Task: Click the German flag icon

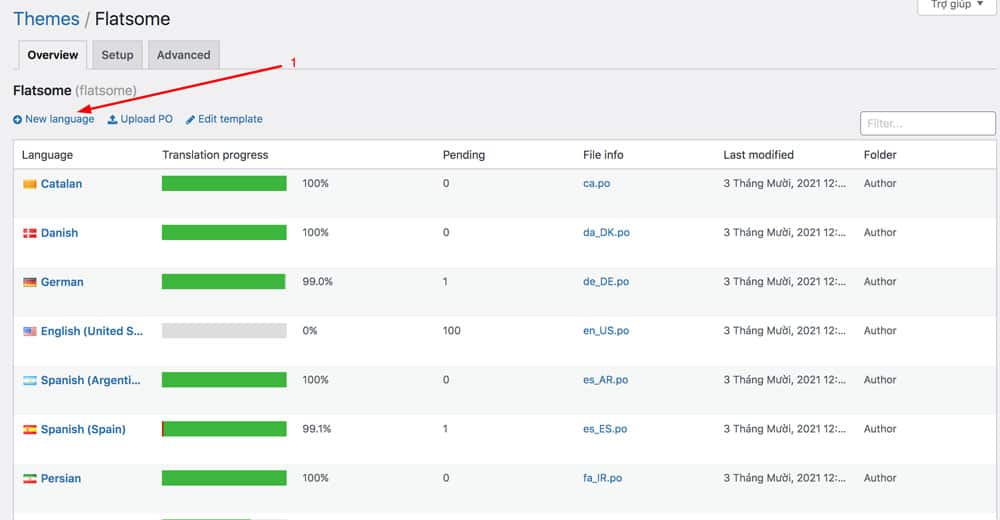Action: coord(30,282)
